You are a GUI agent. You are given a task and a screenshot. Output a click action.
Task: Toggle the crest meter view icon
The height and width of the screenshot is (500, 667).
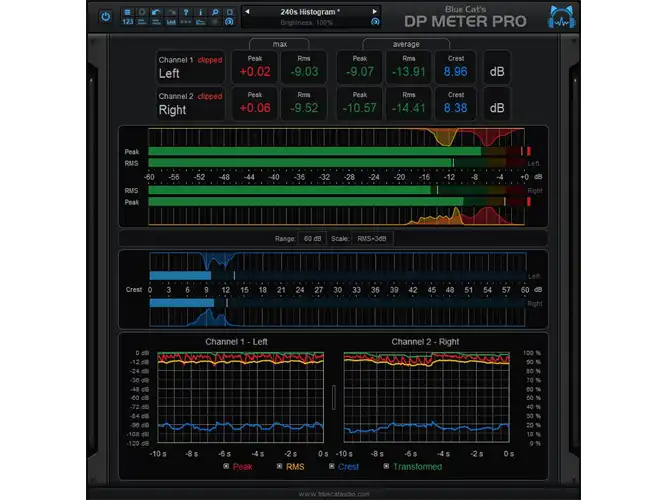pyautogui.click(x=156, y=22)
